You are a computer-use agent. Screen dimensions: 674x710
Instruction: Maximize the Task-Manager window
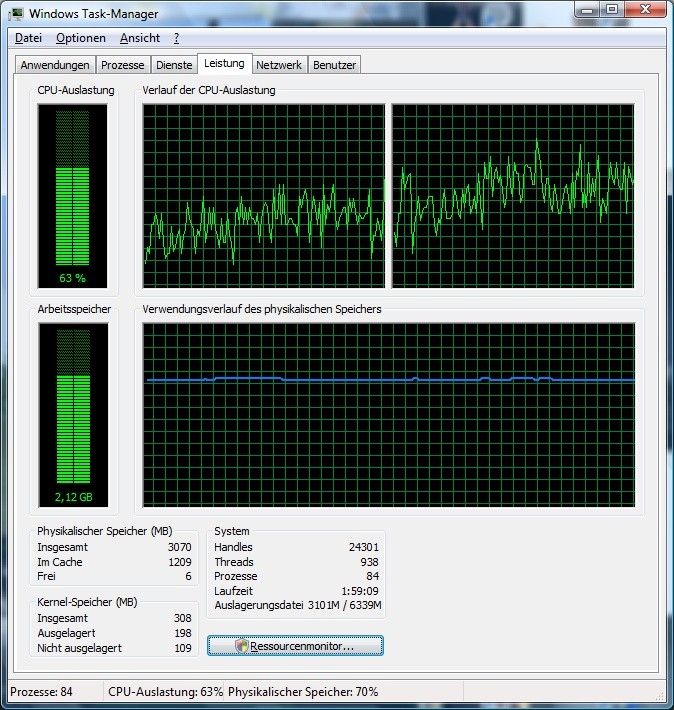610,9
